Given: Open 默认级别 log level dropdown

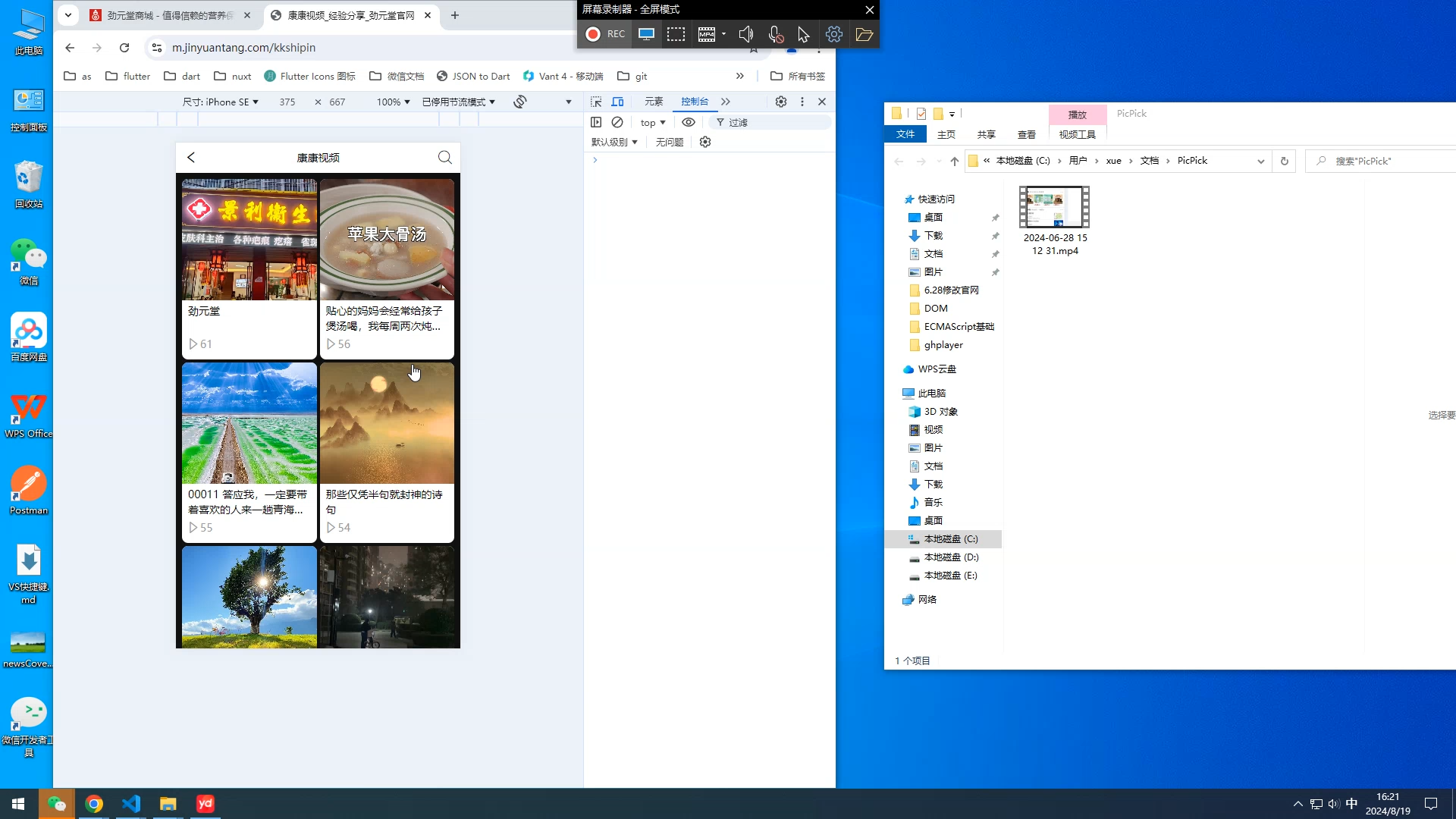Looking at the screenshot, I should (614, 142).
